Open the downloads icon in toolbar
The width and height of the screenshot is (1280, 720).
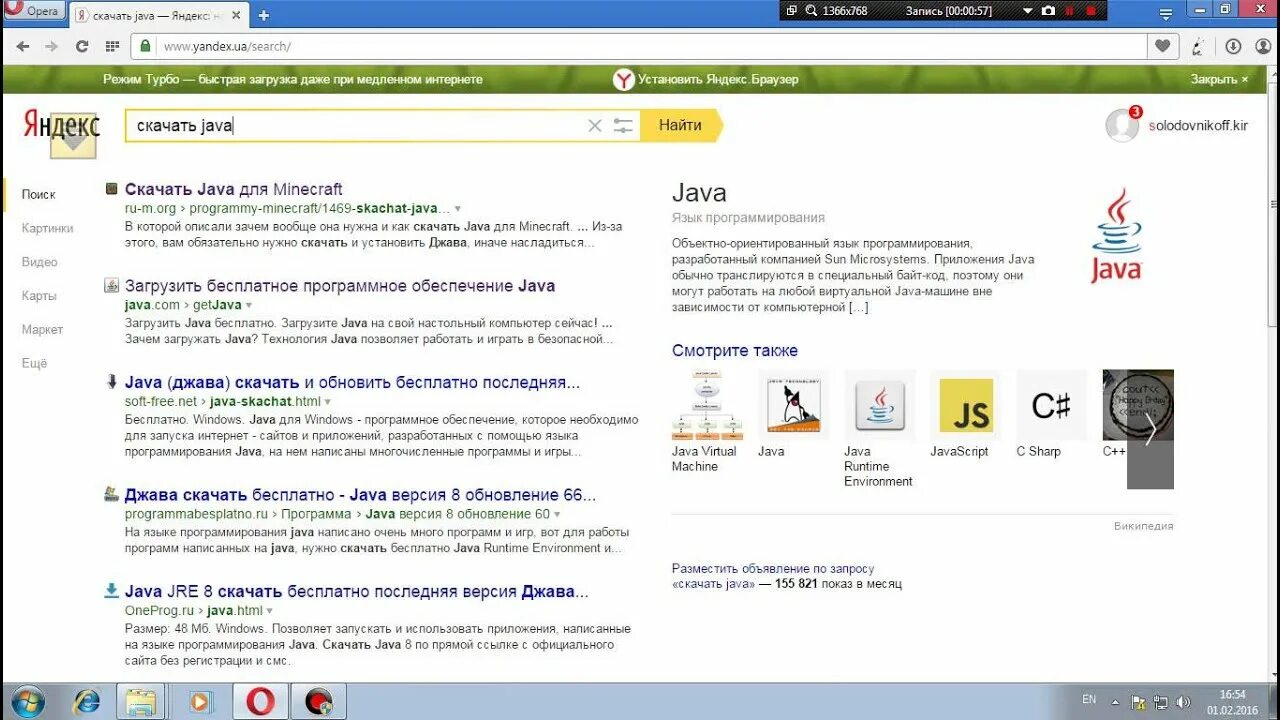1233,46
